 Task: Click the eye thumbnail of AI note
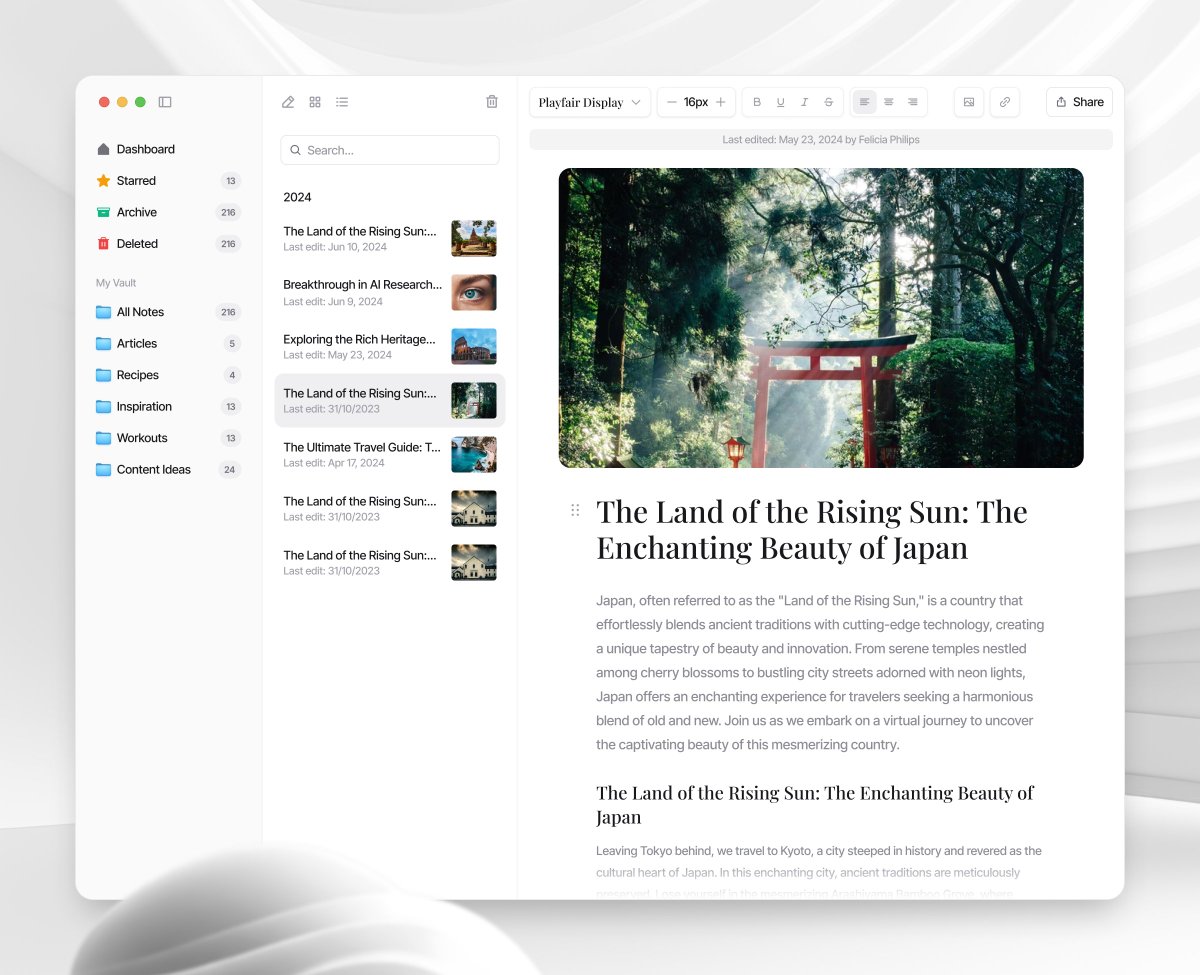click(474, 293)
